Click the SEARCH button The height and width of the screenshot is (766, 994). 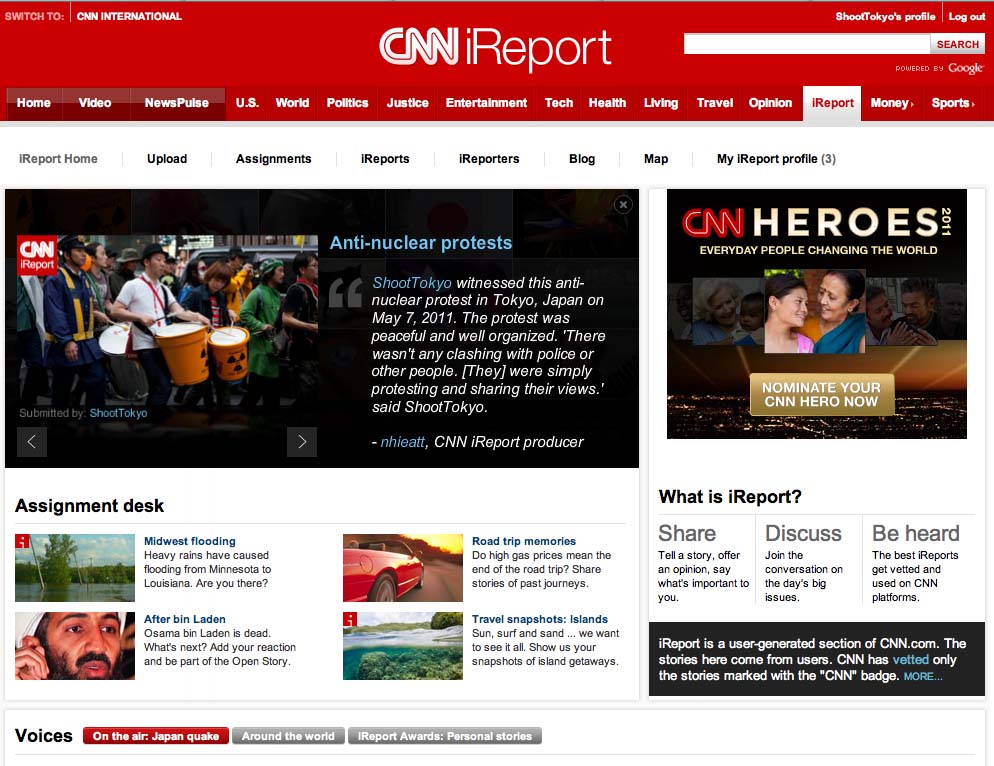click(958, 44)
